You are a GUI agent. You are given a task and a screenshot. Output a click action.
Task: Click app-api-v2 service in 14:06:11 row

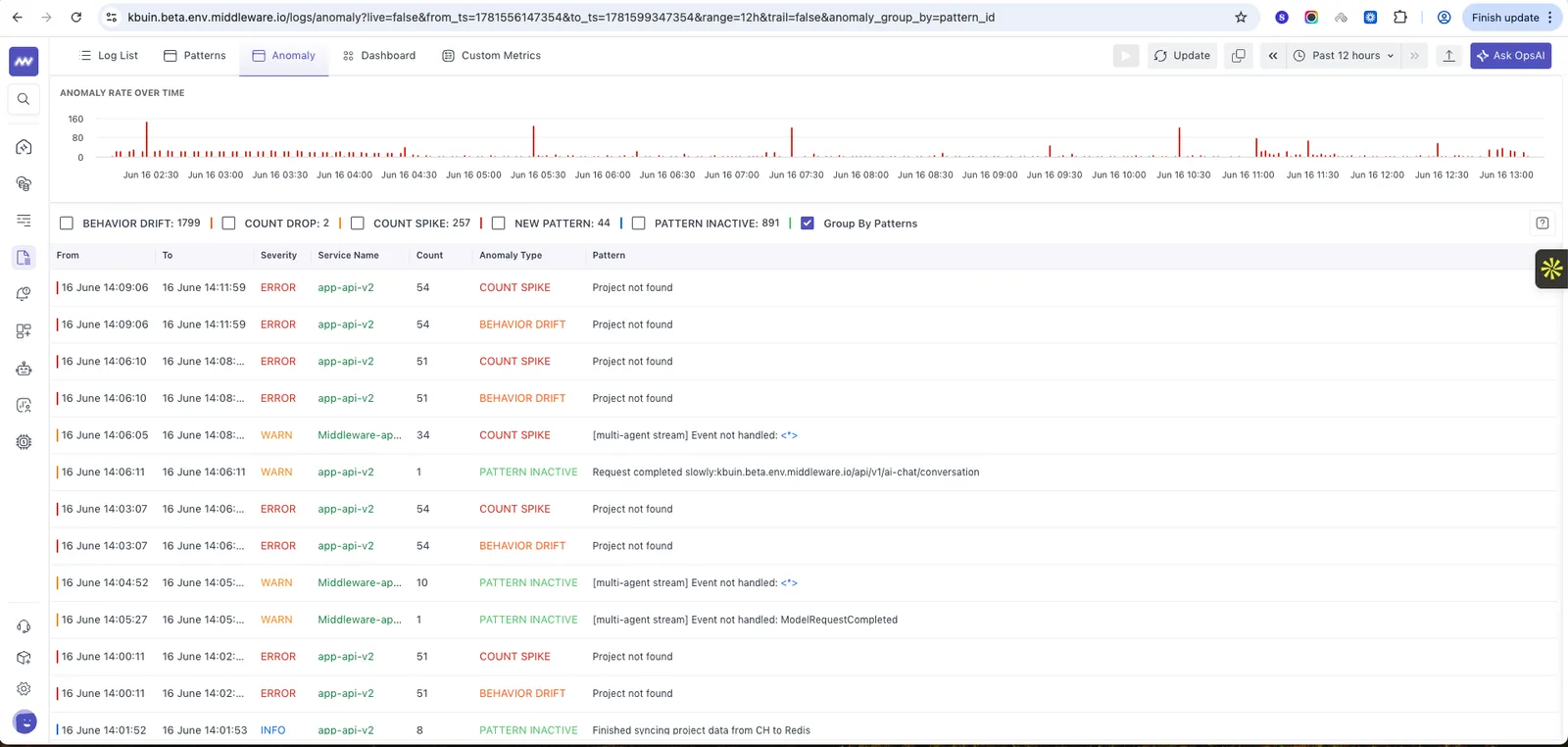pos(346,473)
